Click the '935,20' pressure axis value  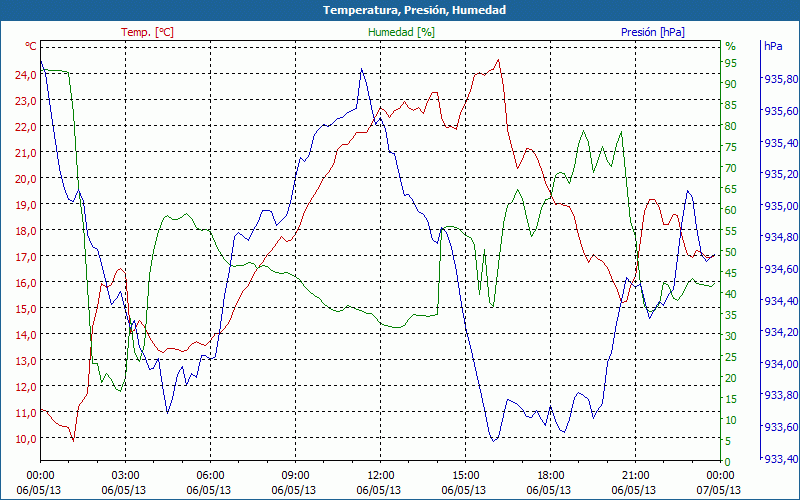[781, 174]
